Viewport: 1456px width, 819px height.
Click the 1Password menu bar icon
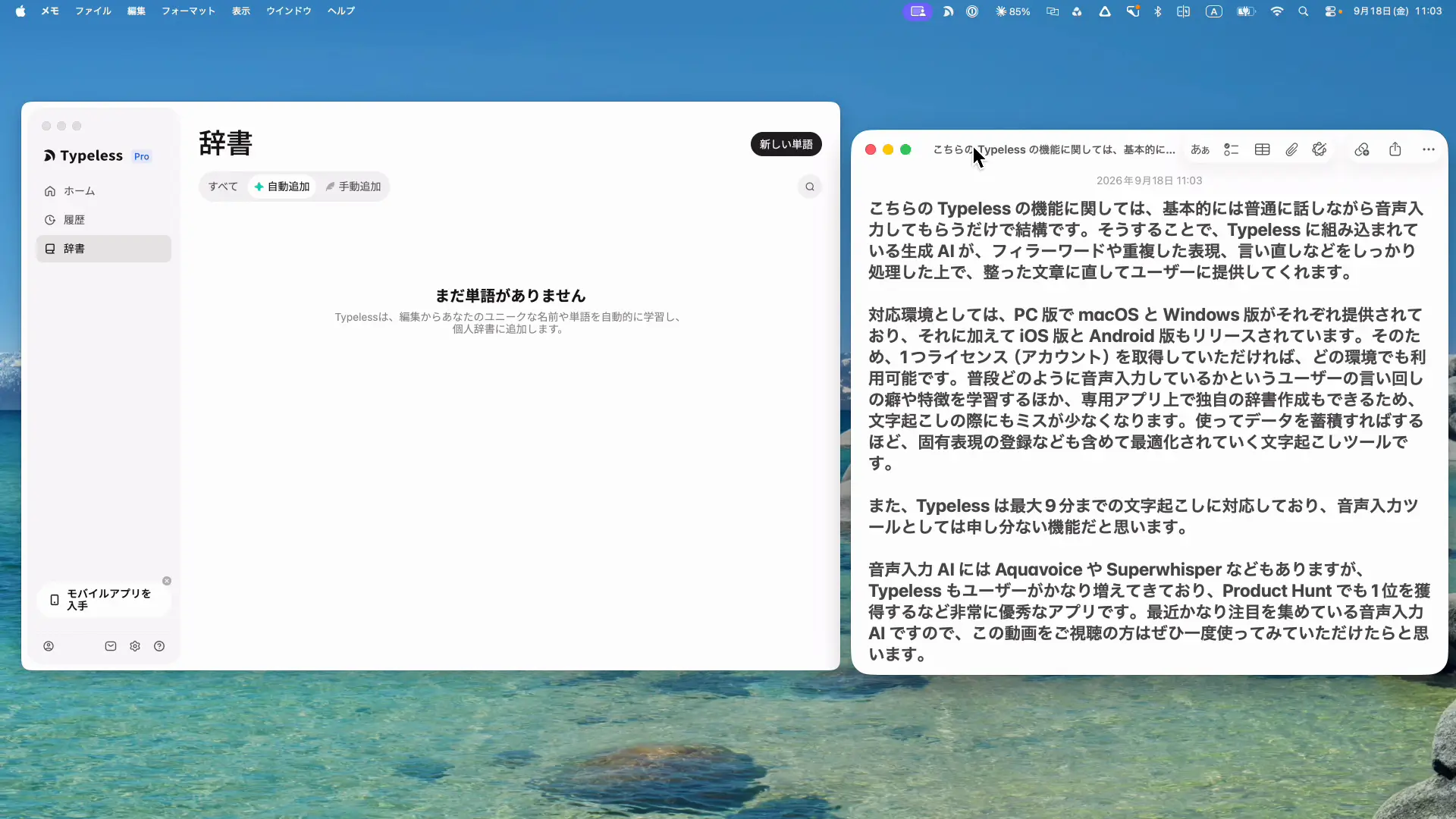pyautogui.click(x=972, y=11)
